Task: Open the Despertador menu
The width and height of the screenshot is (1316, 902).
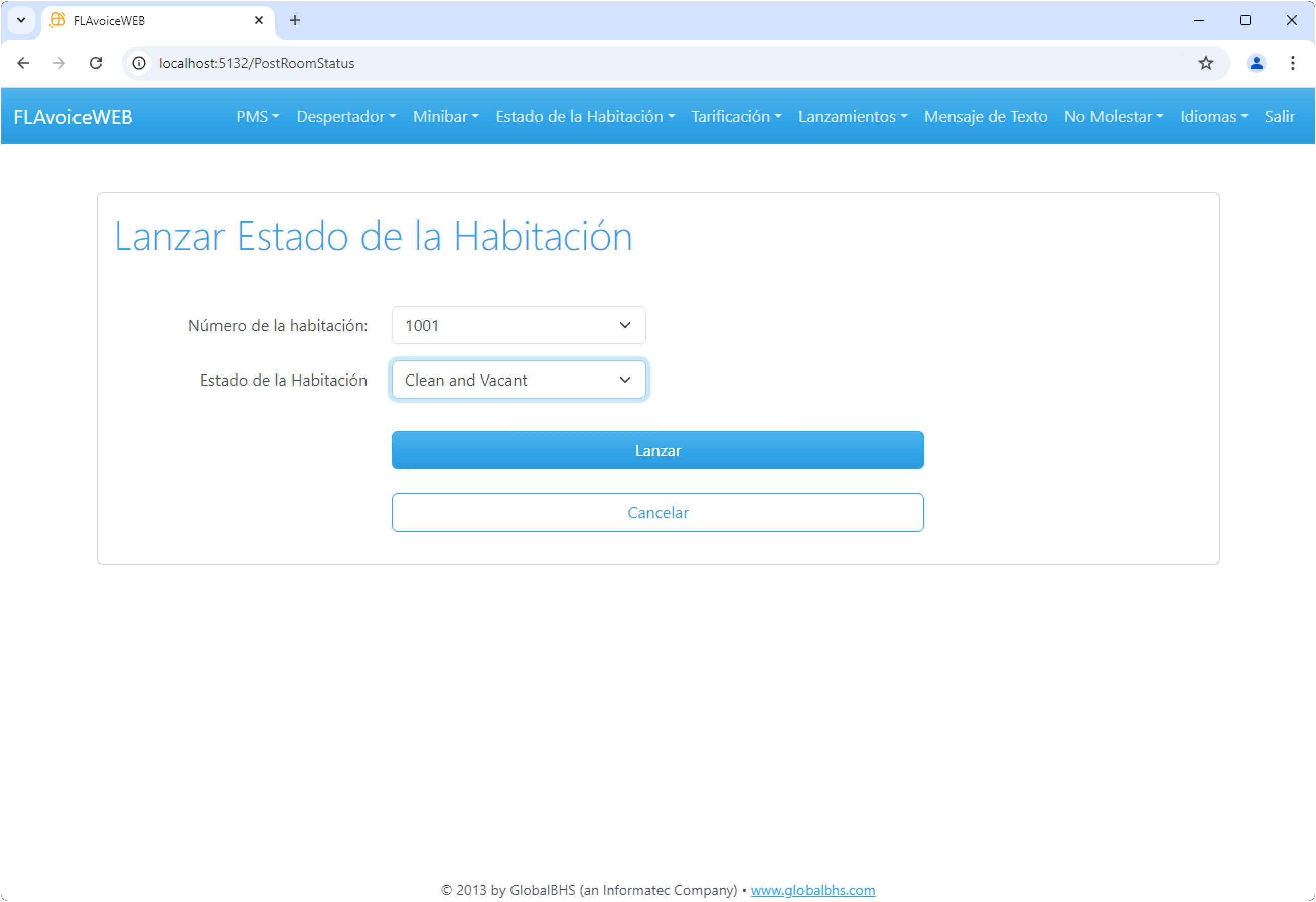Action: tap(345, 117)
